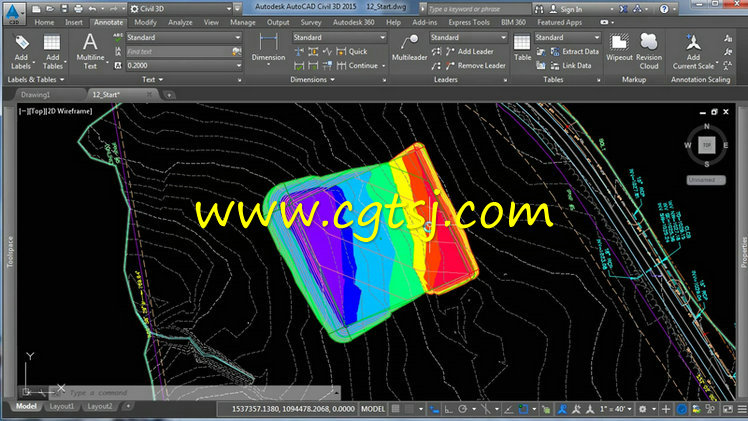Click the Find text search icon
748x421 pixels.
click(237, 51)
